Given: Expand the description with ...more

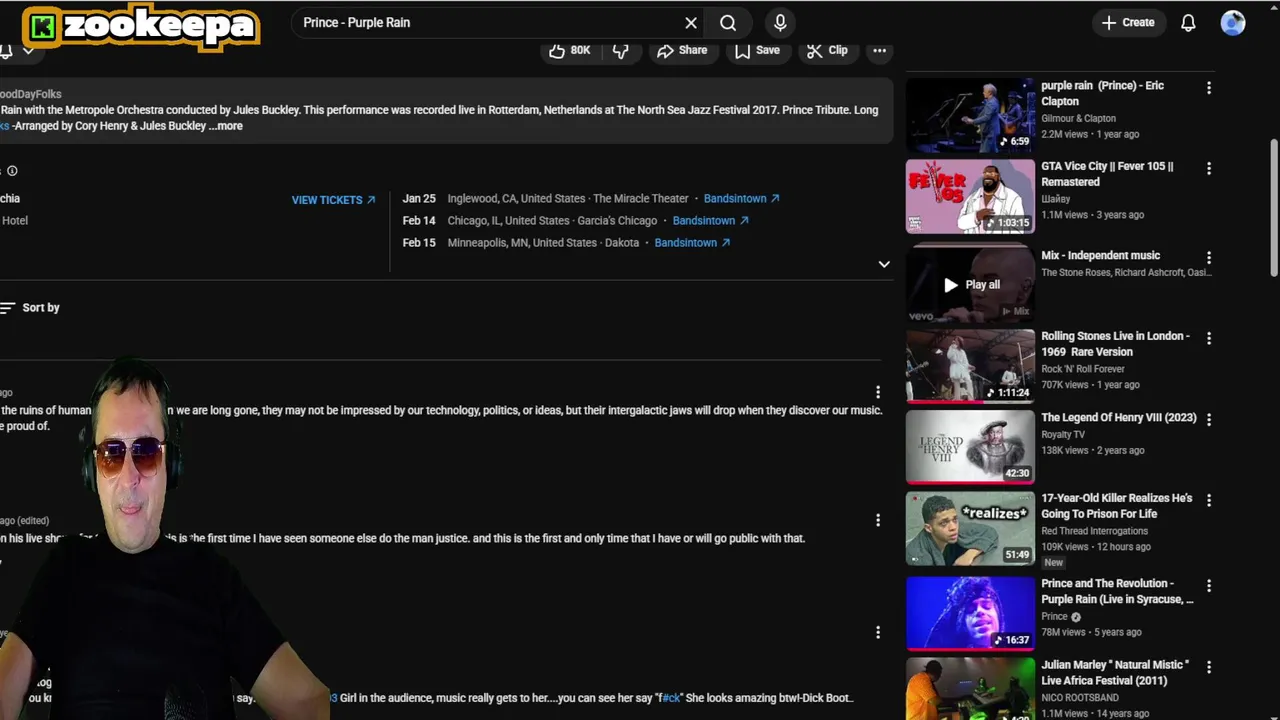Looking at the screenshot, I should click(x=226, y=126).
